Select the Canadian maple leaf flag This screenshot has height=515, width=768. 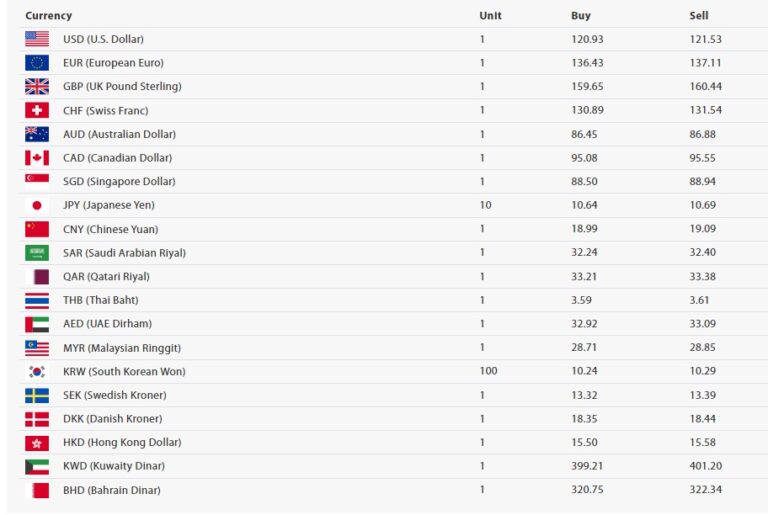37,158
